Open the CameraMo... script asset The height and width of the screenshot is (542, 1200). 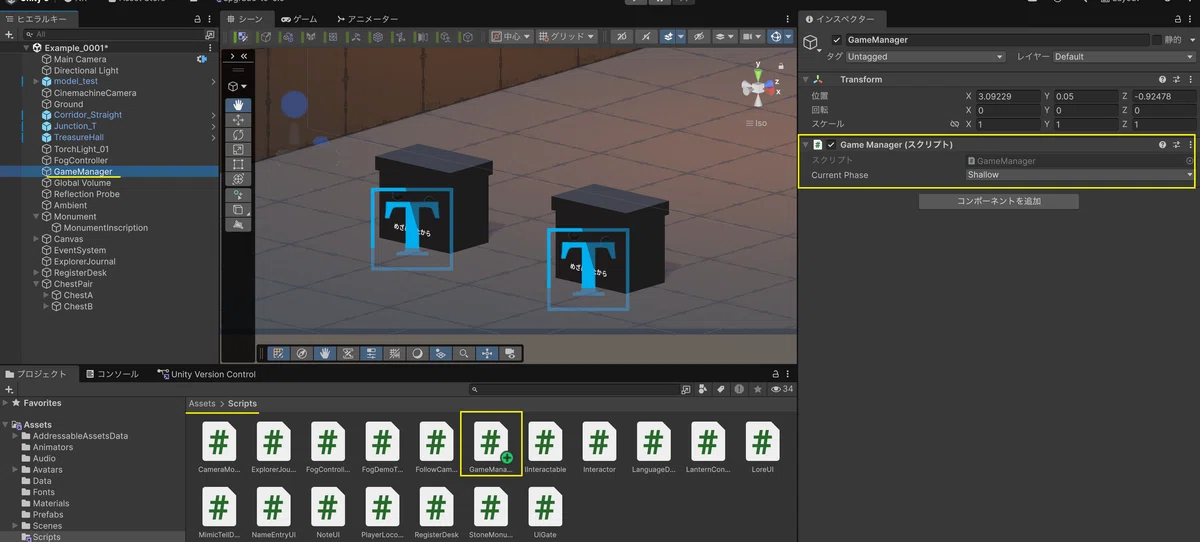tap(219, 447)
